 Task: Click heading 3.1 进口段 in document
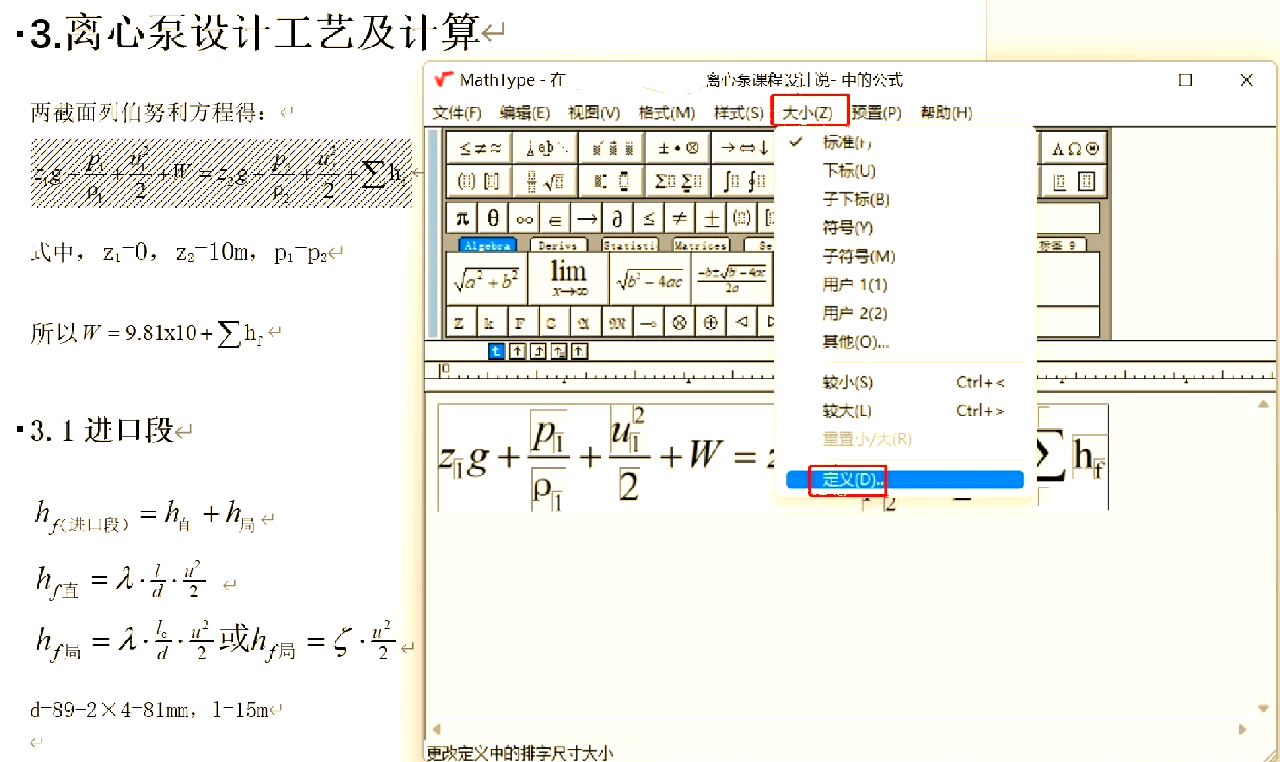pos(102,431)
